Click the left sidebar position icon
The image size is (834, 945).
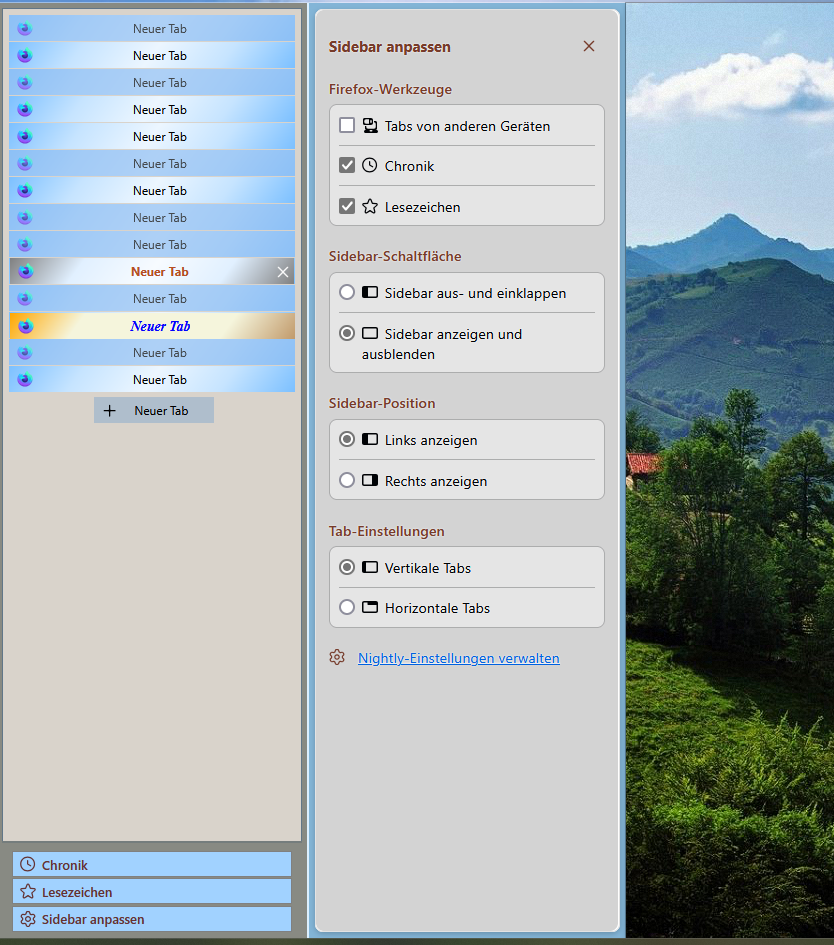(370, 439)
